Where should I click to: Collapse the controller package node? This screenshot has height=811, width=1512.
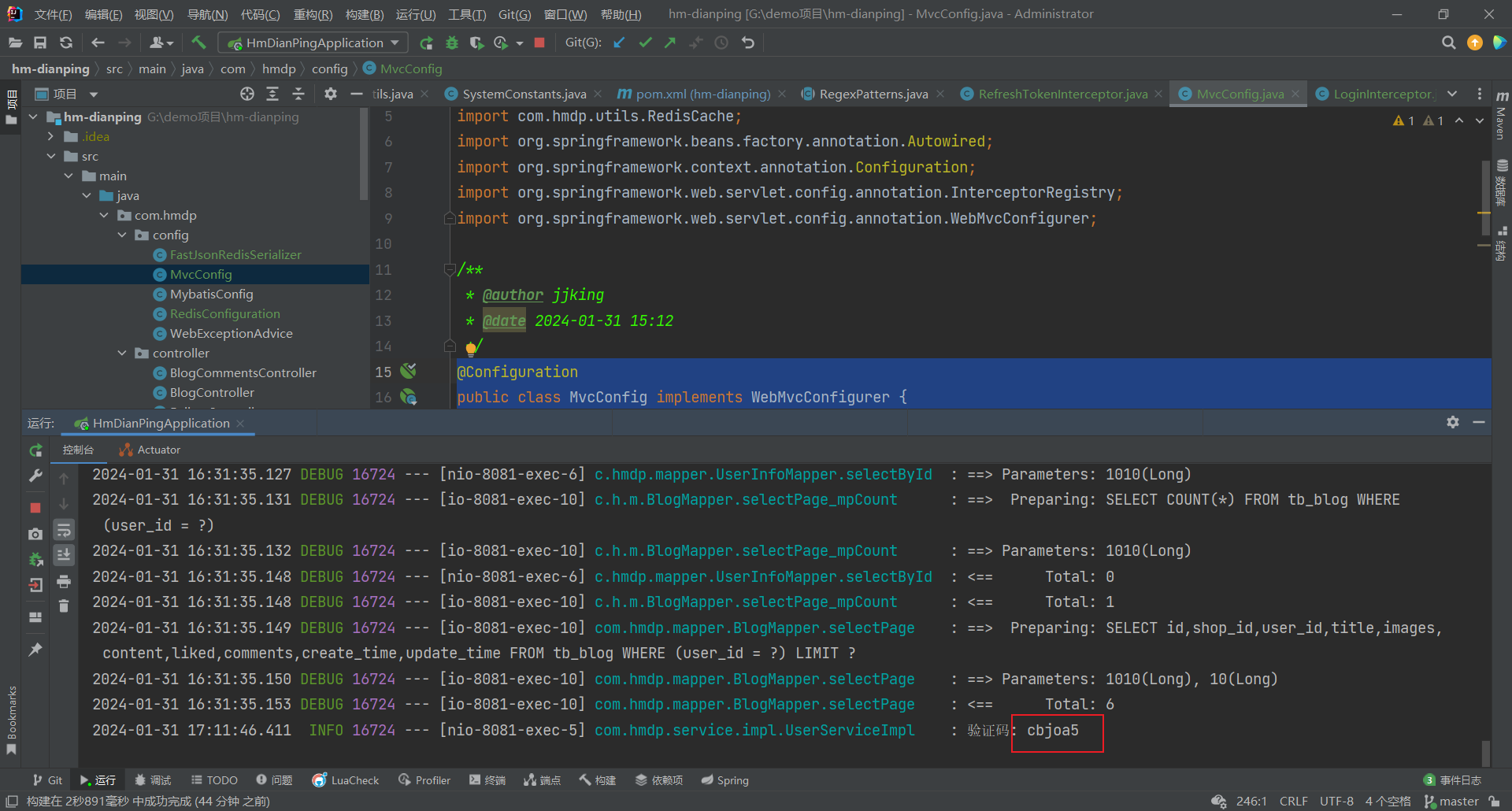click(x=122, y=353)
